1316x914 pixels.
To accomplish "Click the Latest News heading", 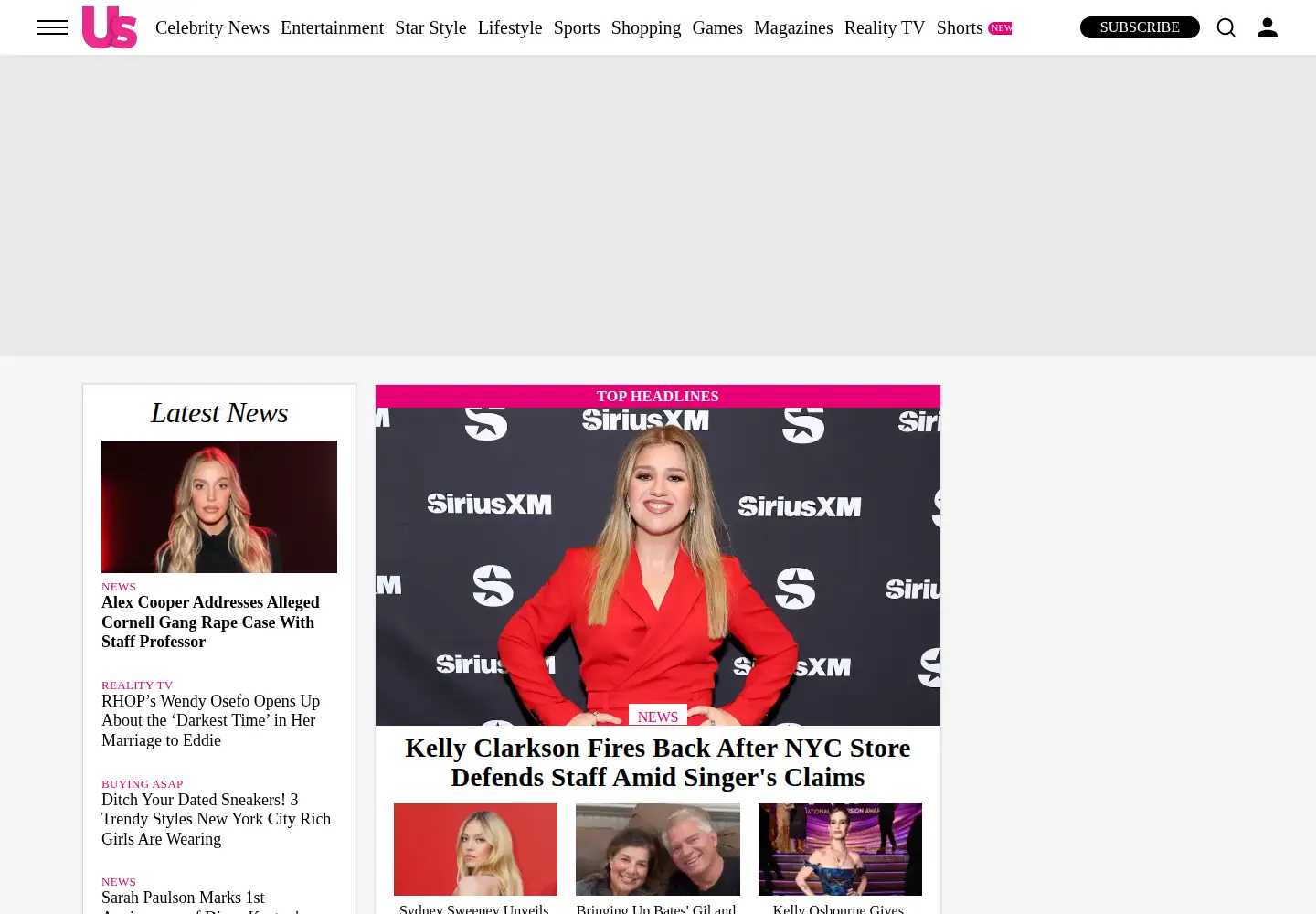I will [x=219, y=413].
